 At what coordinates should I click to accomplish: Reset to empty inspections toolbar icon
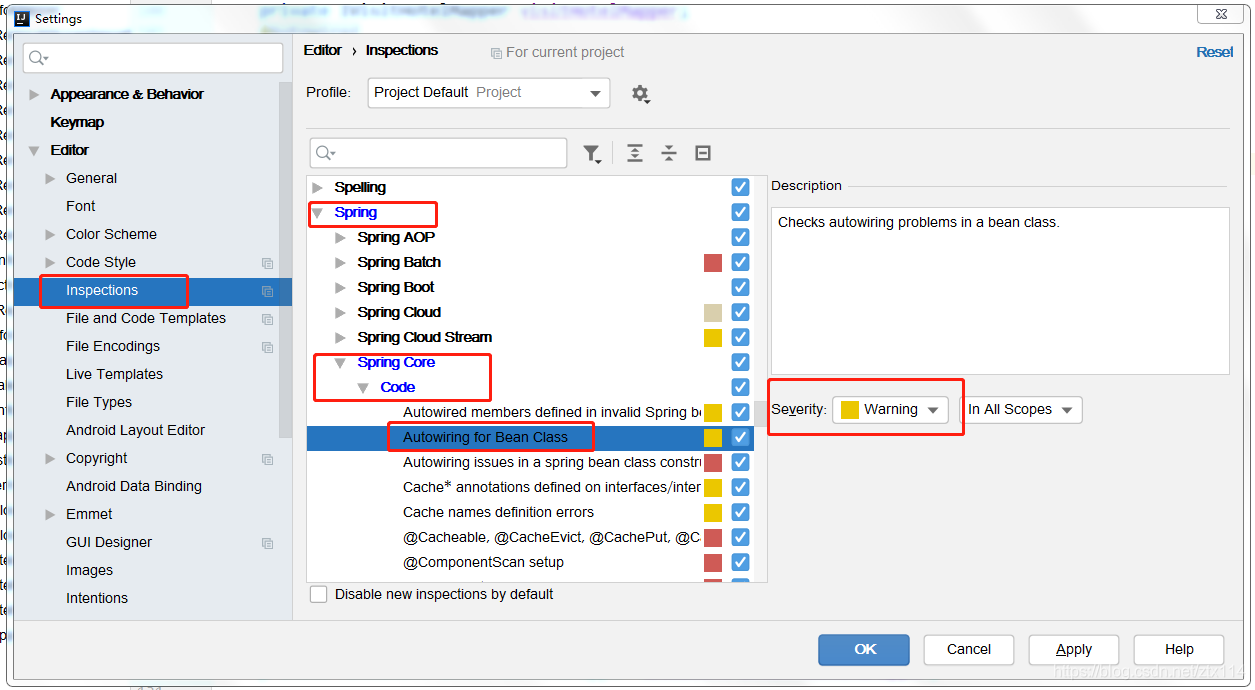click(703, 153)
